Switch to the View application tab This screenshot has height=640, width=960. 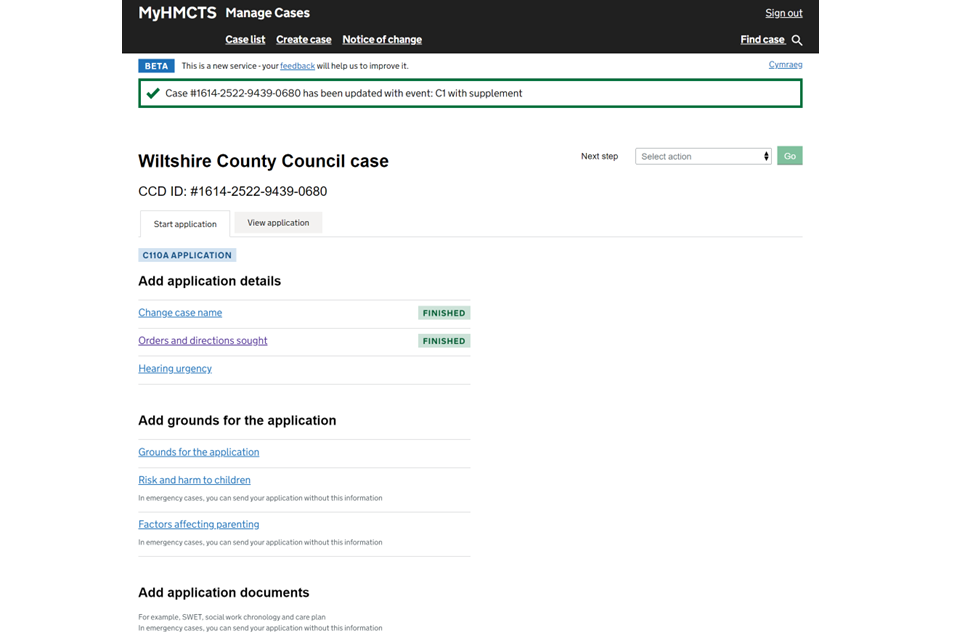(278, 223)
